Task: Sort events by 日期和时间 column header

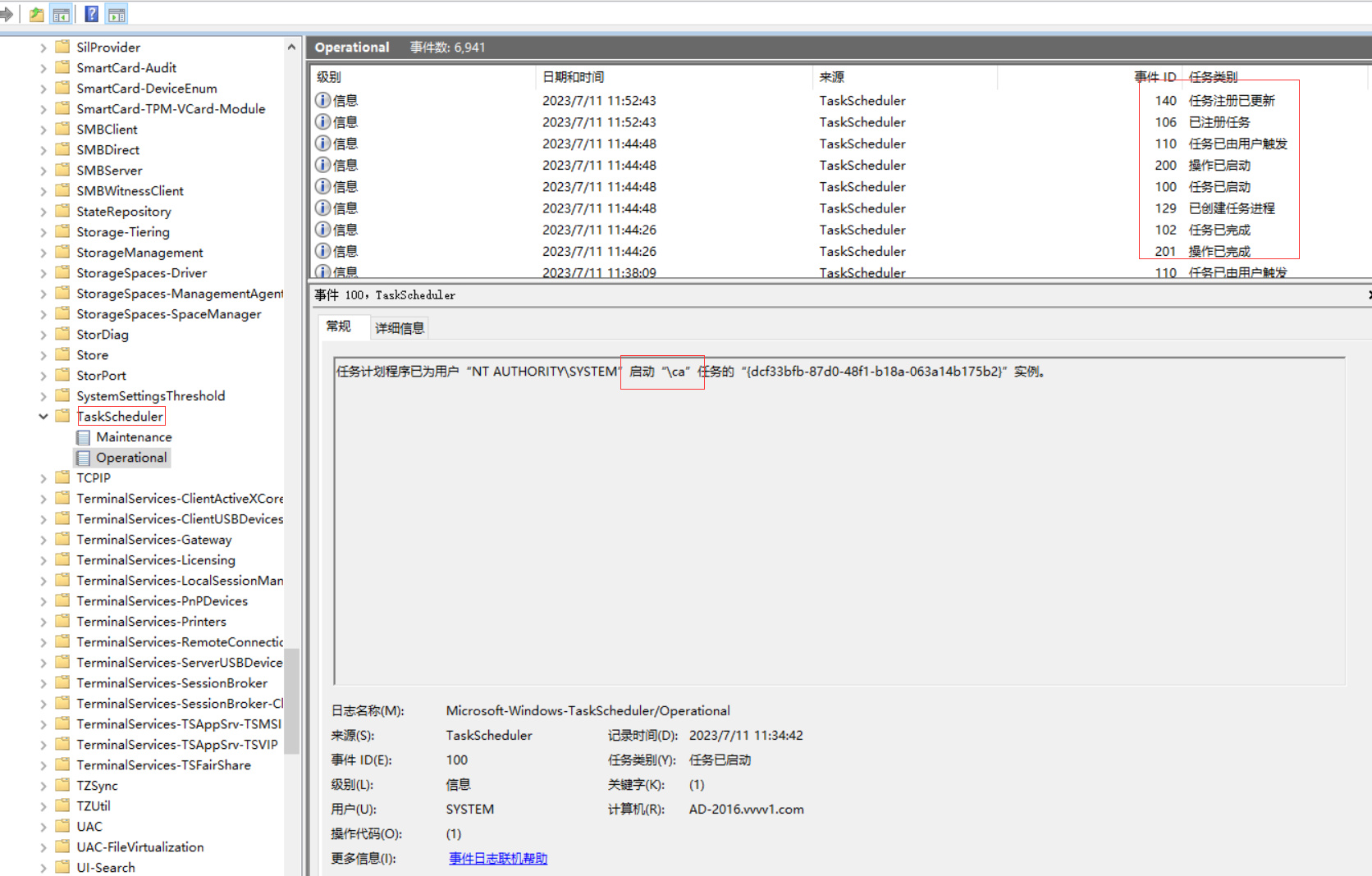Action: click(573, 77)
